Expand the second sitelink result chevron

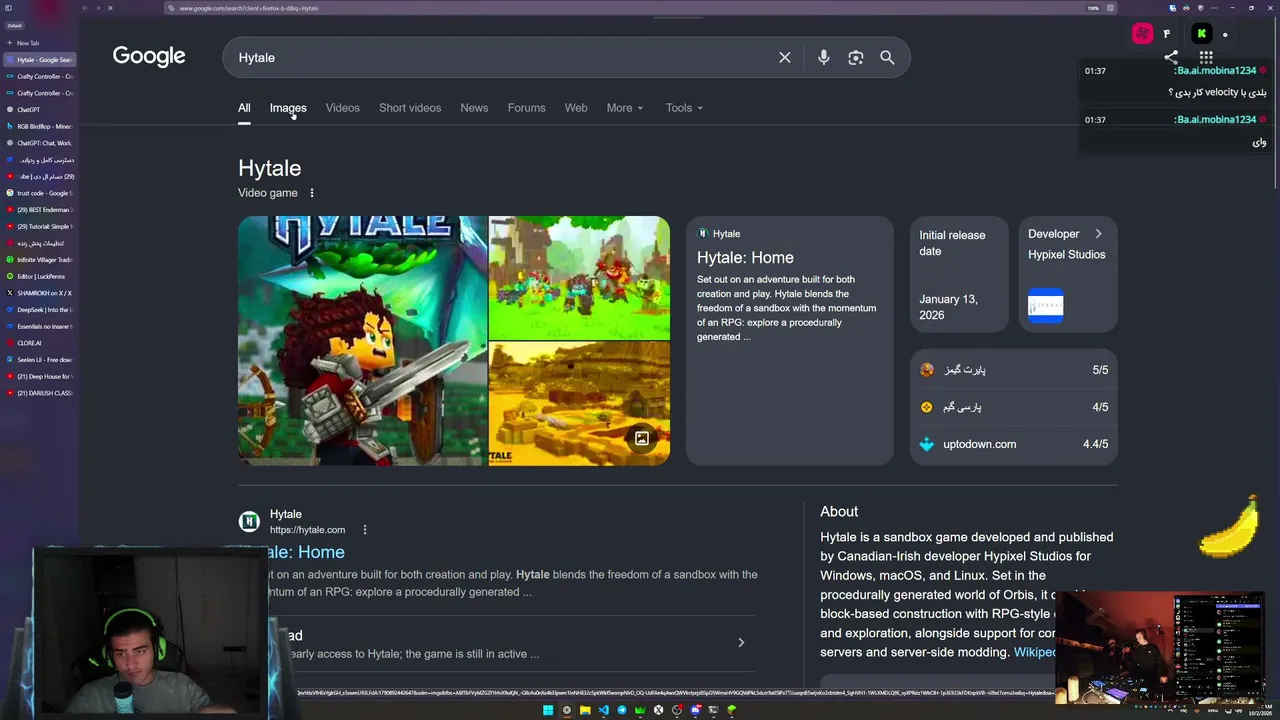(741, 643)
